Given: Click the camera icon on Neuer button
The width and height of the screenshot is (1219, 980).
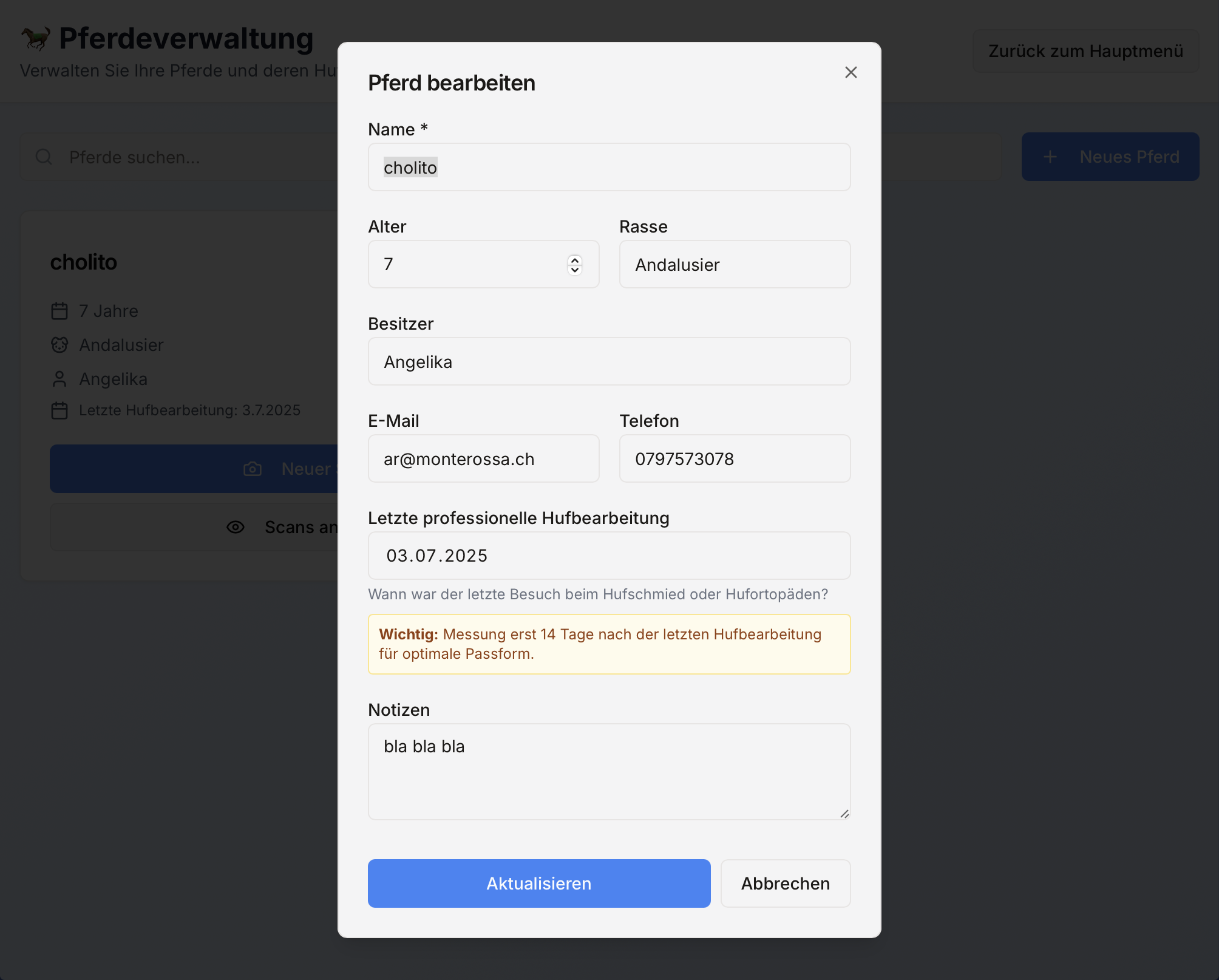Looking at the screenshot, I should (x=253, y=469).
